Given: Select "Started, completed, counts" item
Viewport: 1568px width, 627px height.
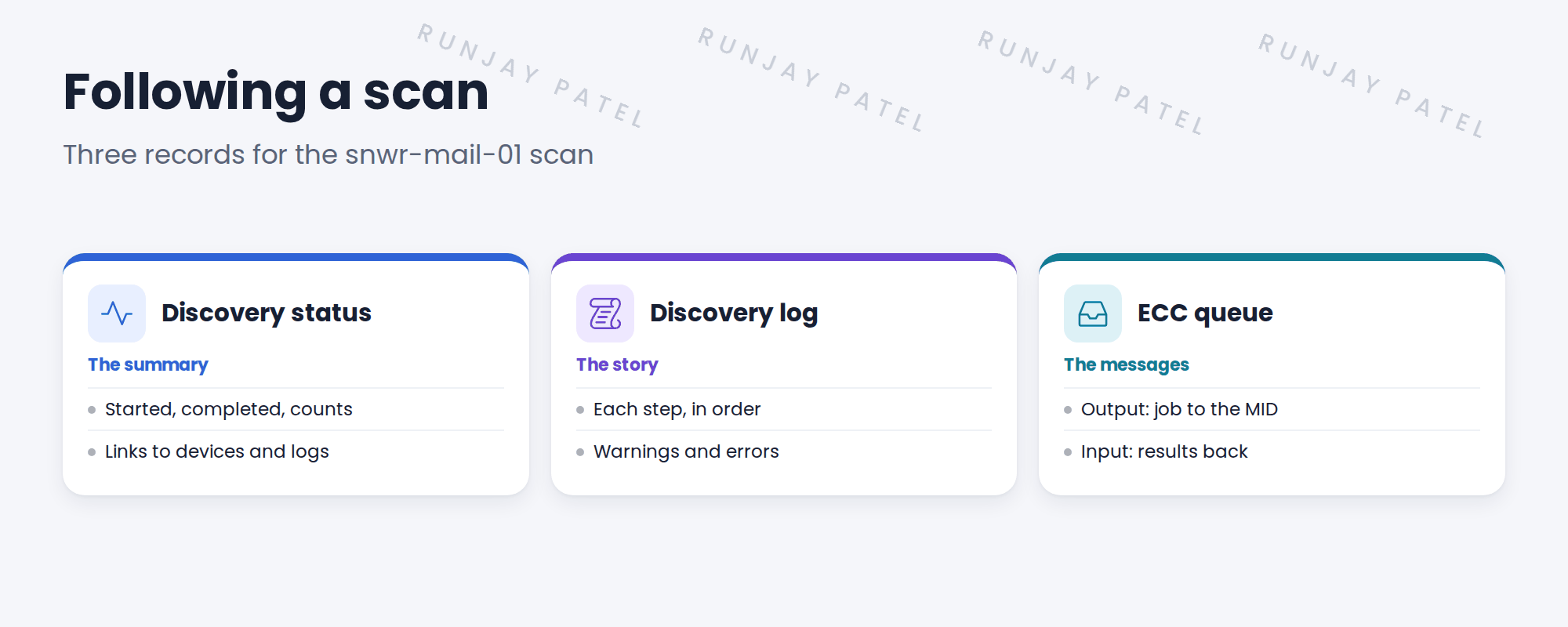Looking at the screenshot, I should pos(296,409).
